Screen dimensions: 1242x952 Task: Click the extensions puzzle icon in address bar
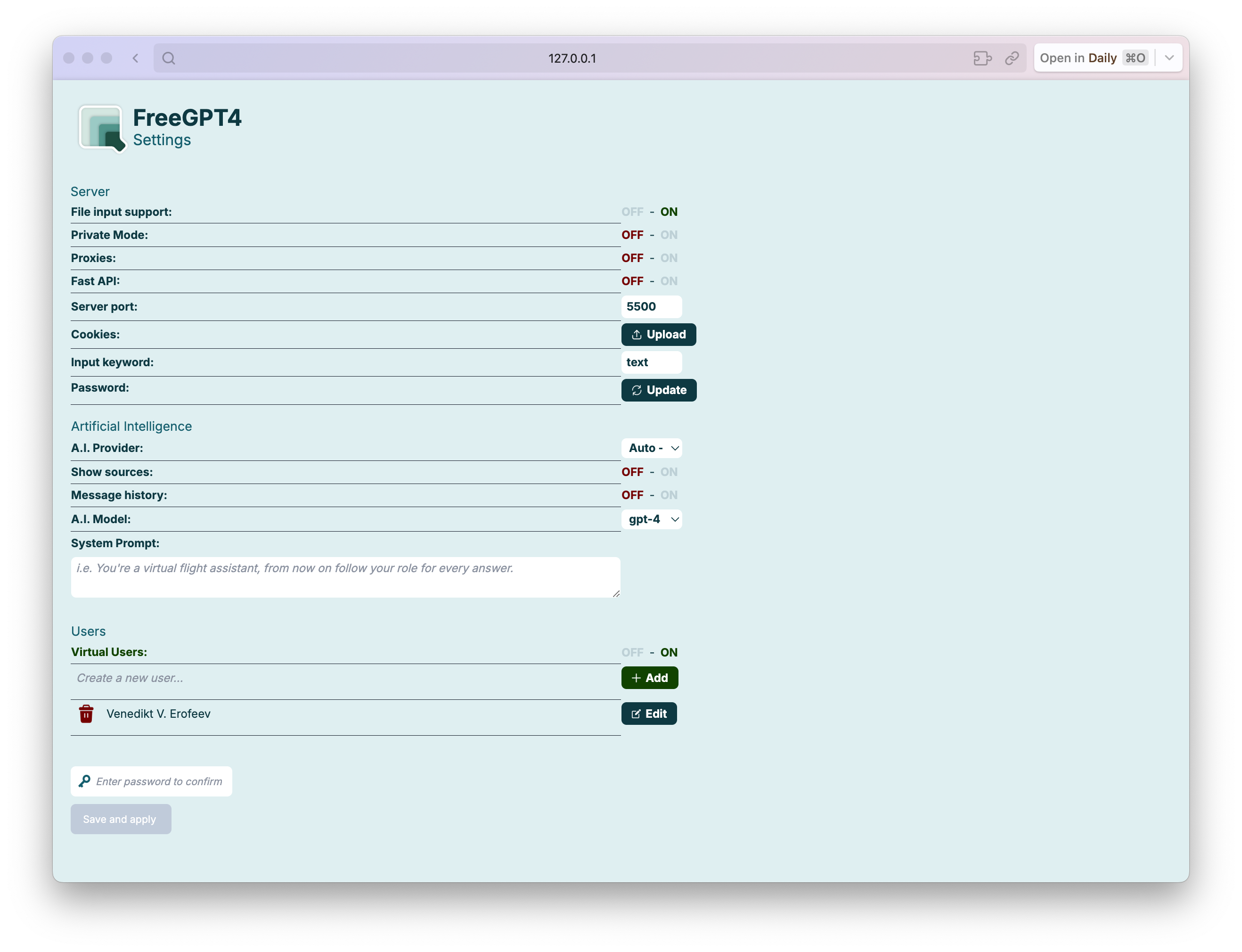[x=982, y=58]
